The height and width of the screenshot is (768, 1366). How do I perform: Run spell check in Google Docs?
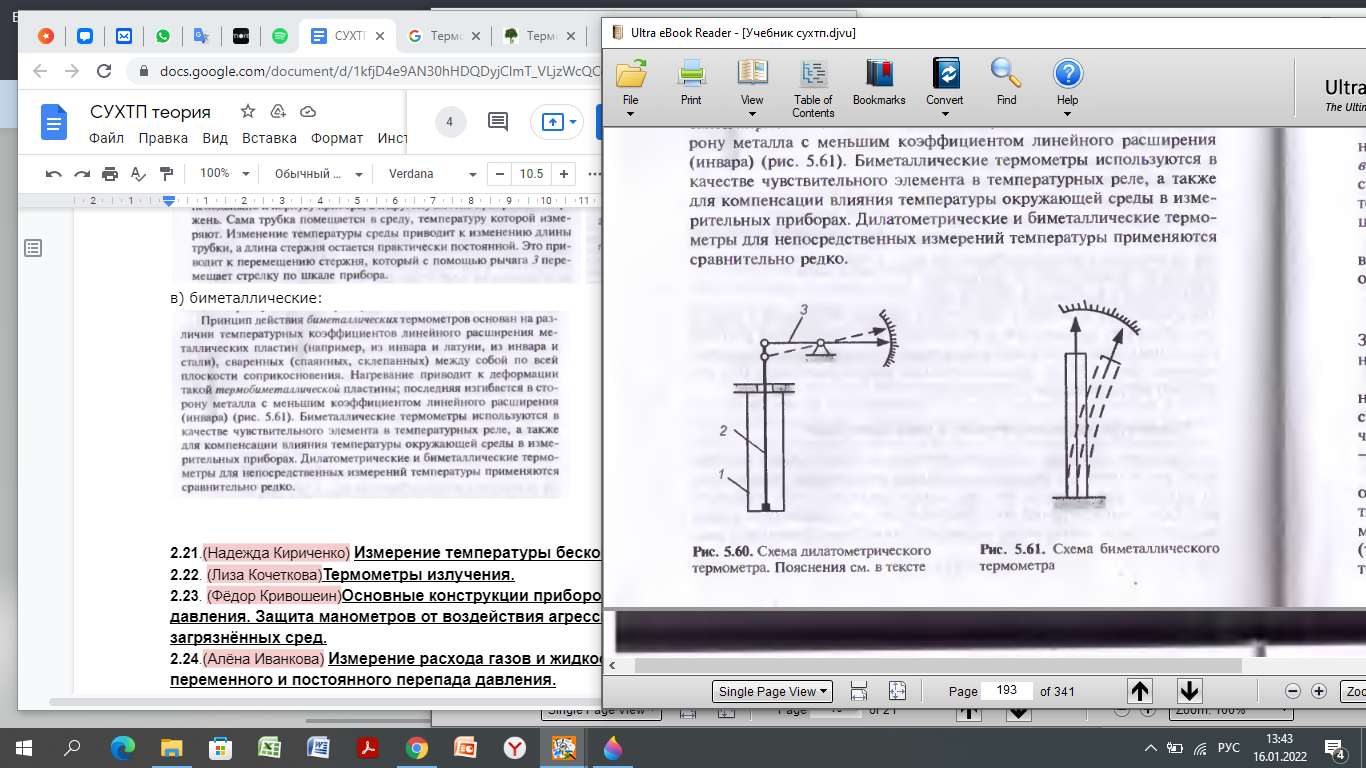(x=139, y=174)
